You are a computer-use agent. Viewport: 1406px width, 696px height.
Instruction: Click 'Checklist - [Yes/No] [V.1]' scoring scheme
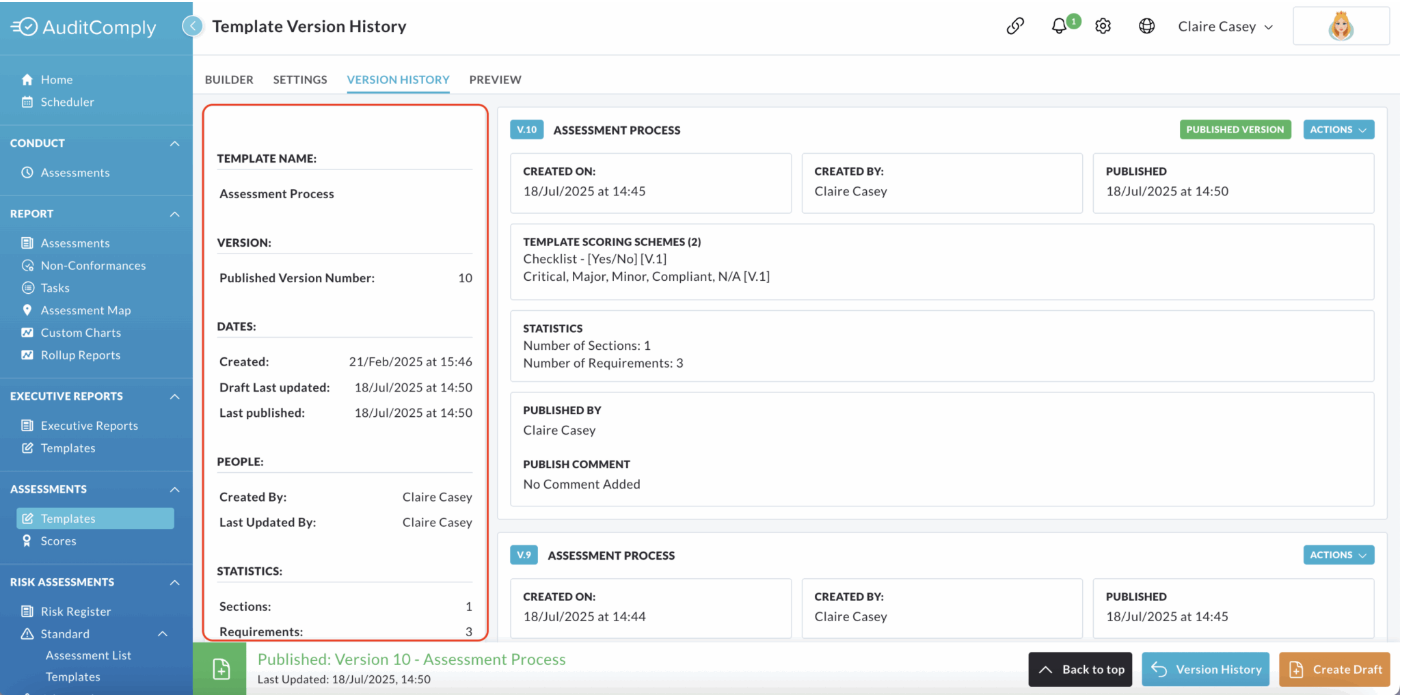point(595,259)
